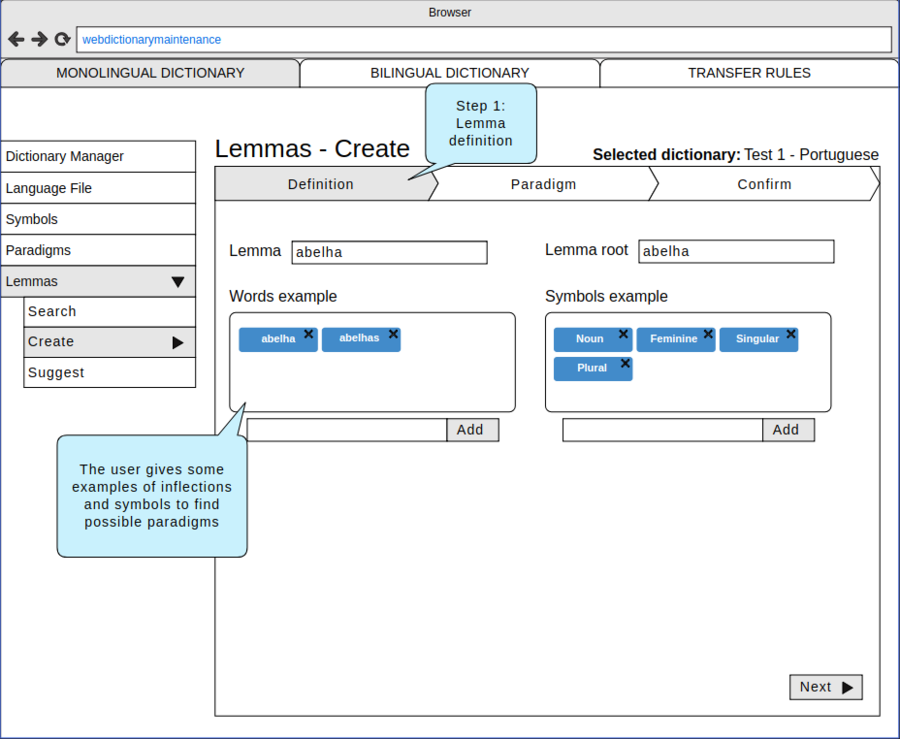Viewport: 900px width, 739px height.
Task: Open the Transfer Rules tab
Action: coord(749,73)
